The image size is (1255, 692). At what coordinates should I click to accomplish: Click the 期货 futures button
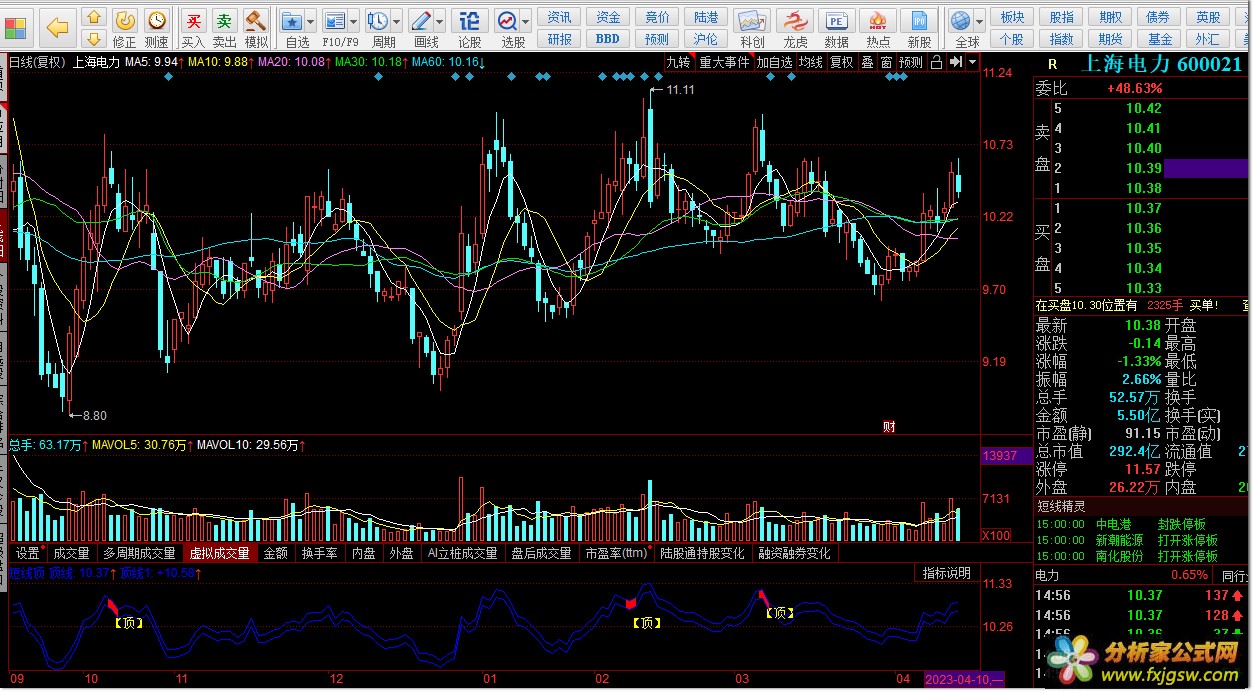click(x=1110, y=39)
